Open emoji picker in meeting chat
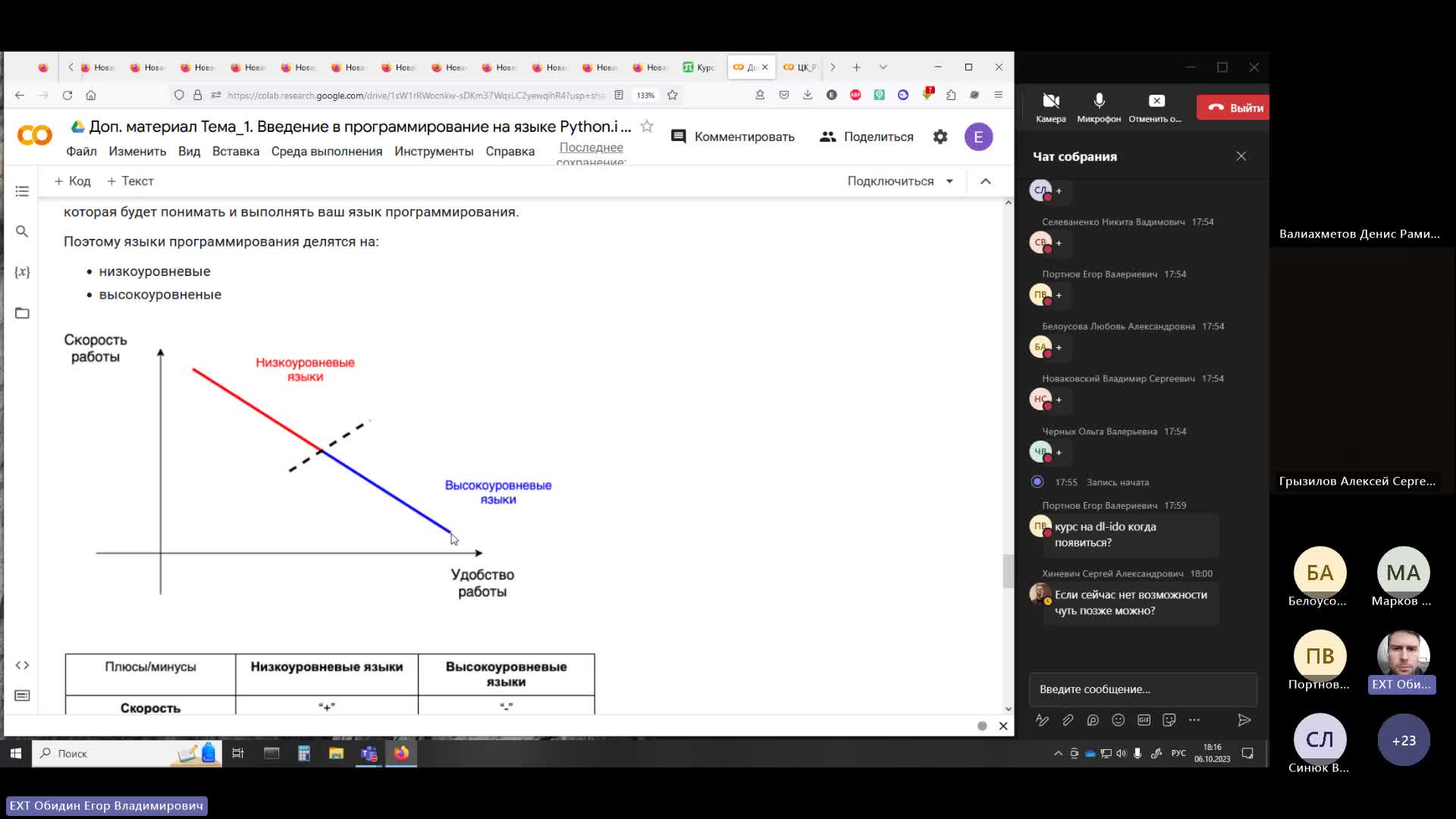1456x819 pixels. coord(1118,720)
